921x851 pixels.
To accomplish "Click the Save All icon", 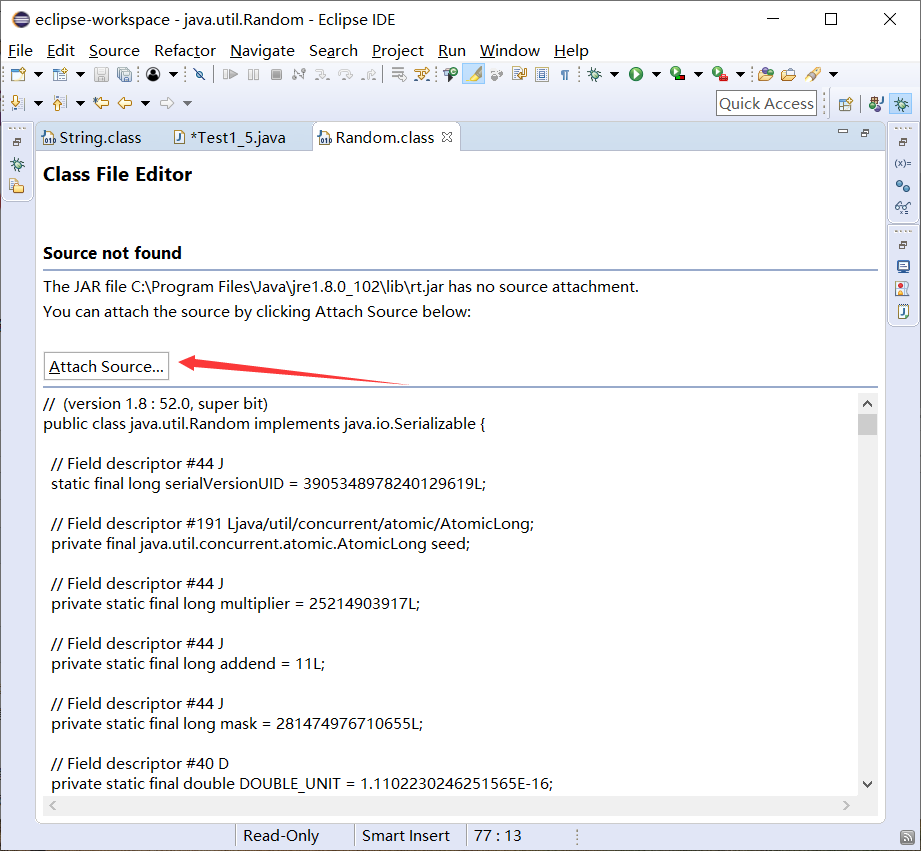I will tap(125, 74).
